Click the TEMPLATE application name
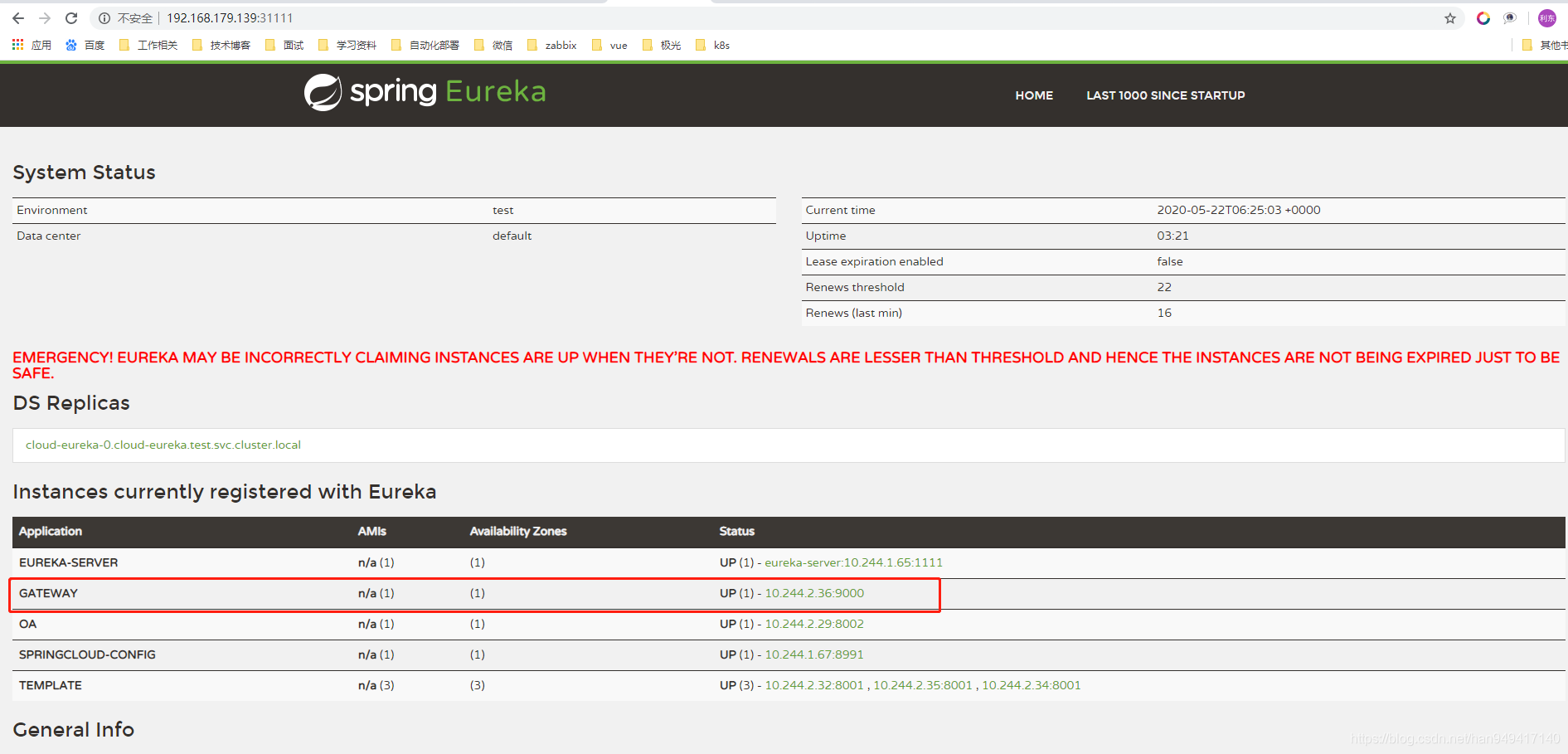The height and width of the screenshot is (754, 1568). point(51,685)
